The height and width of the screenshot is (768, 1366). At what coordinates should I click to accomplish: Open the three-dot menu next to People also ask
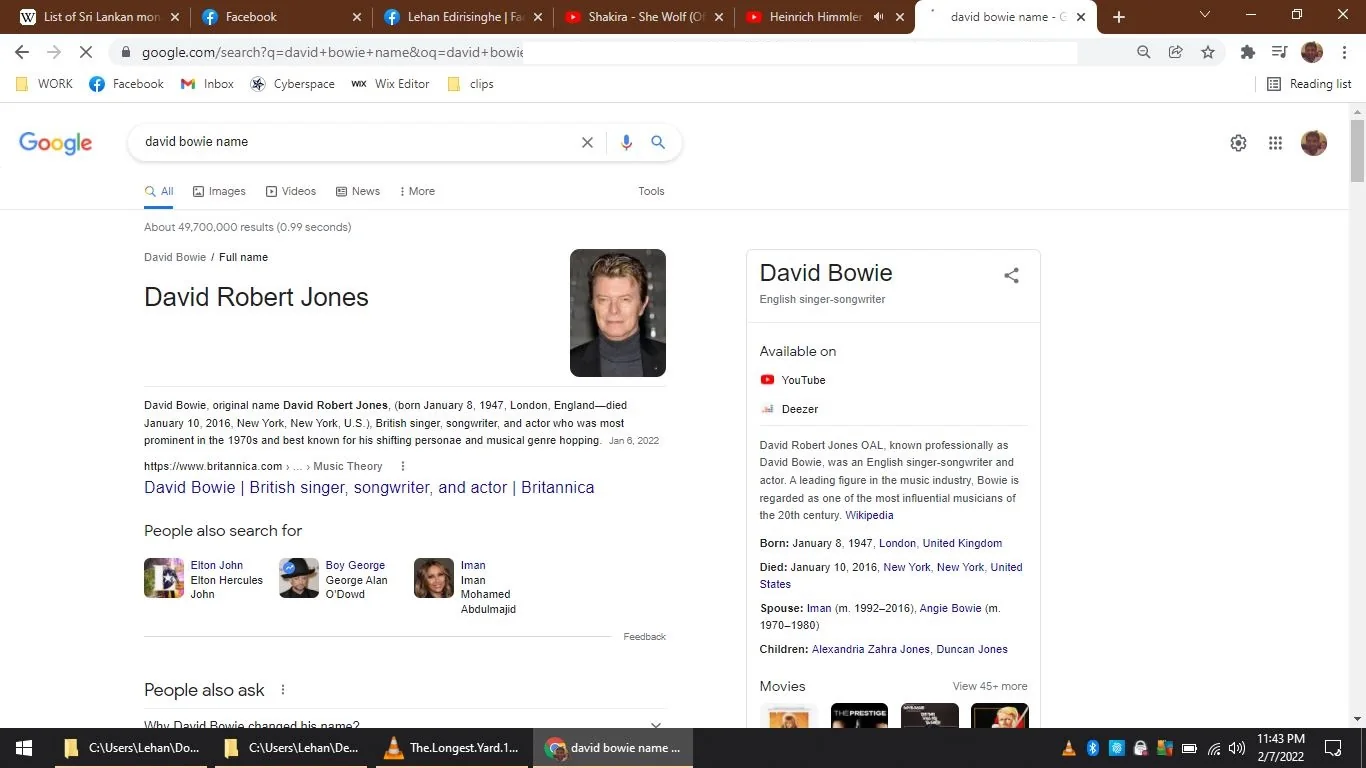pyautogui.click(x=283, y=690)
